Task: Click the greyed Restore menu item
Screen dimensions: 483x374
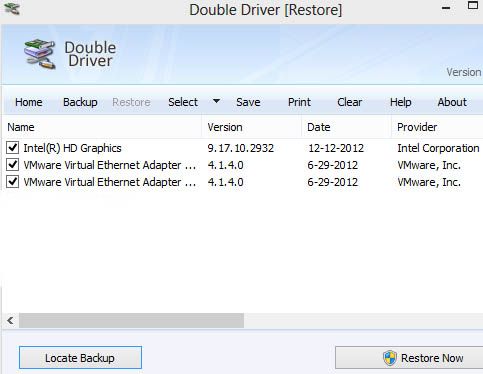Action: pos(131,102)
